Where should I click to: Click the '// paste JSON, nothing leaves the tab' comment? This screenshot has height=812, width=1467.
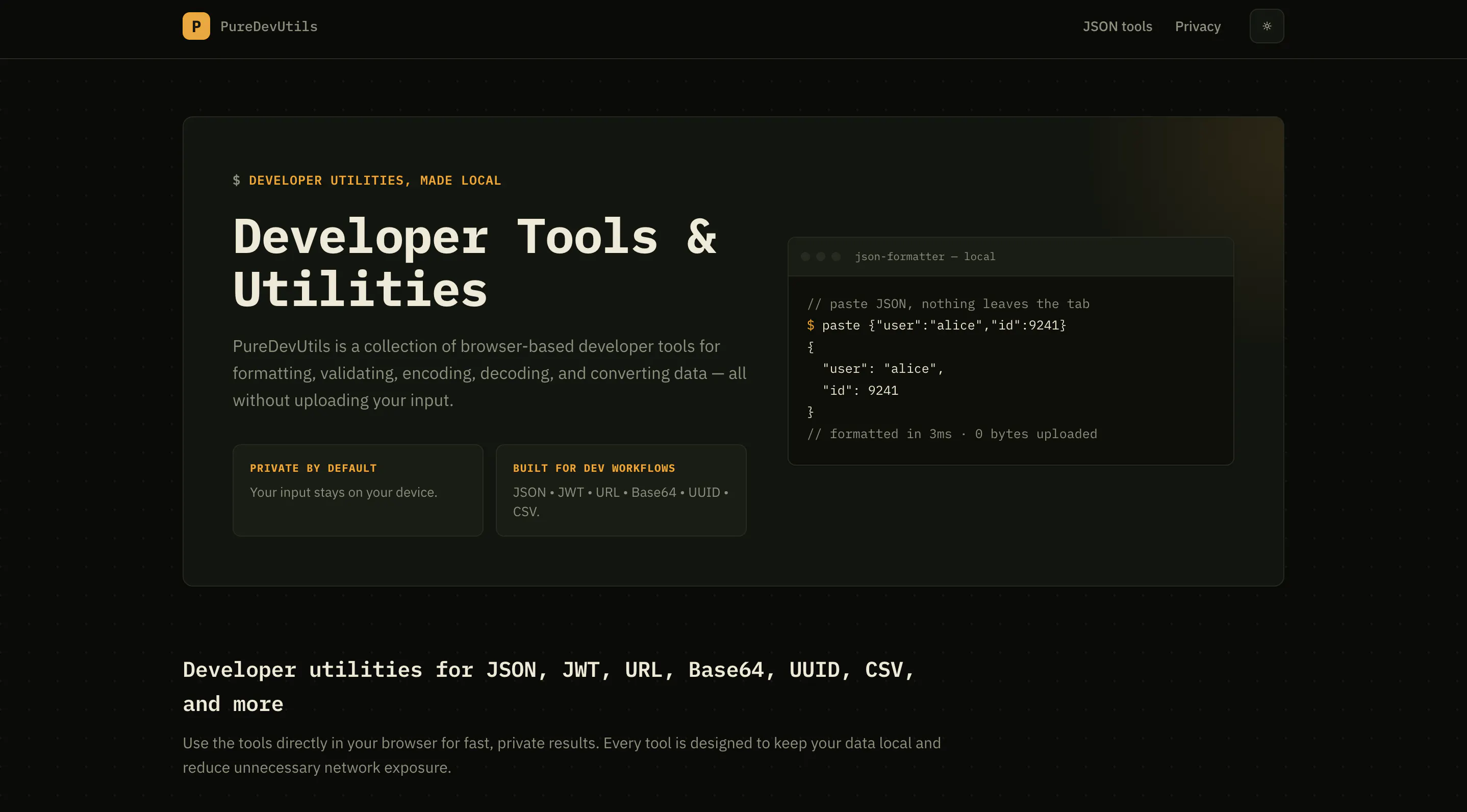(x=948, y=304)
